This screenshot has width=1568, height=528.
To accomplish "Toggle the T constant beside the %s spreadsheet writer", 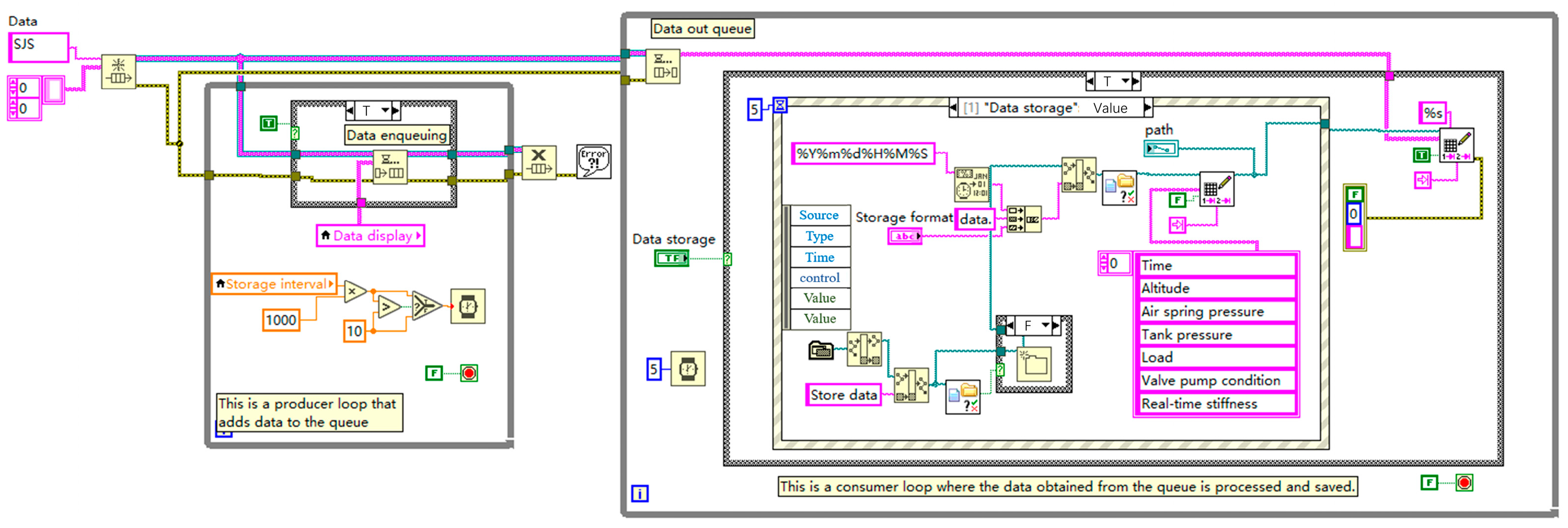I will (x=1421, y=155).
